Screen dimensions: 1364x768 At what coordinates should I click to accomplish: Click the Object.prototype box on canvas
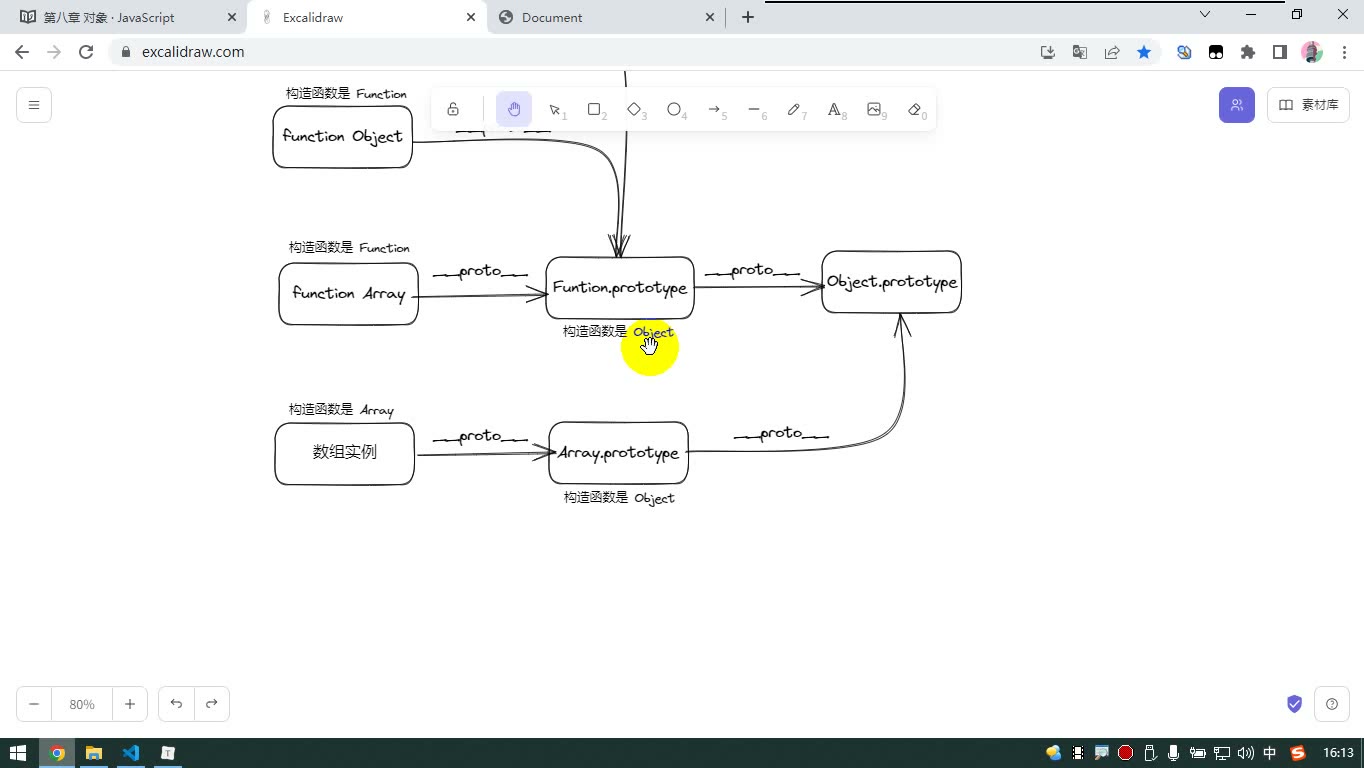(x=892, y=282)
